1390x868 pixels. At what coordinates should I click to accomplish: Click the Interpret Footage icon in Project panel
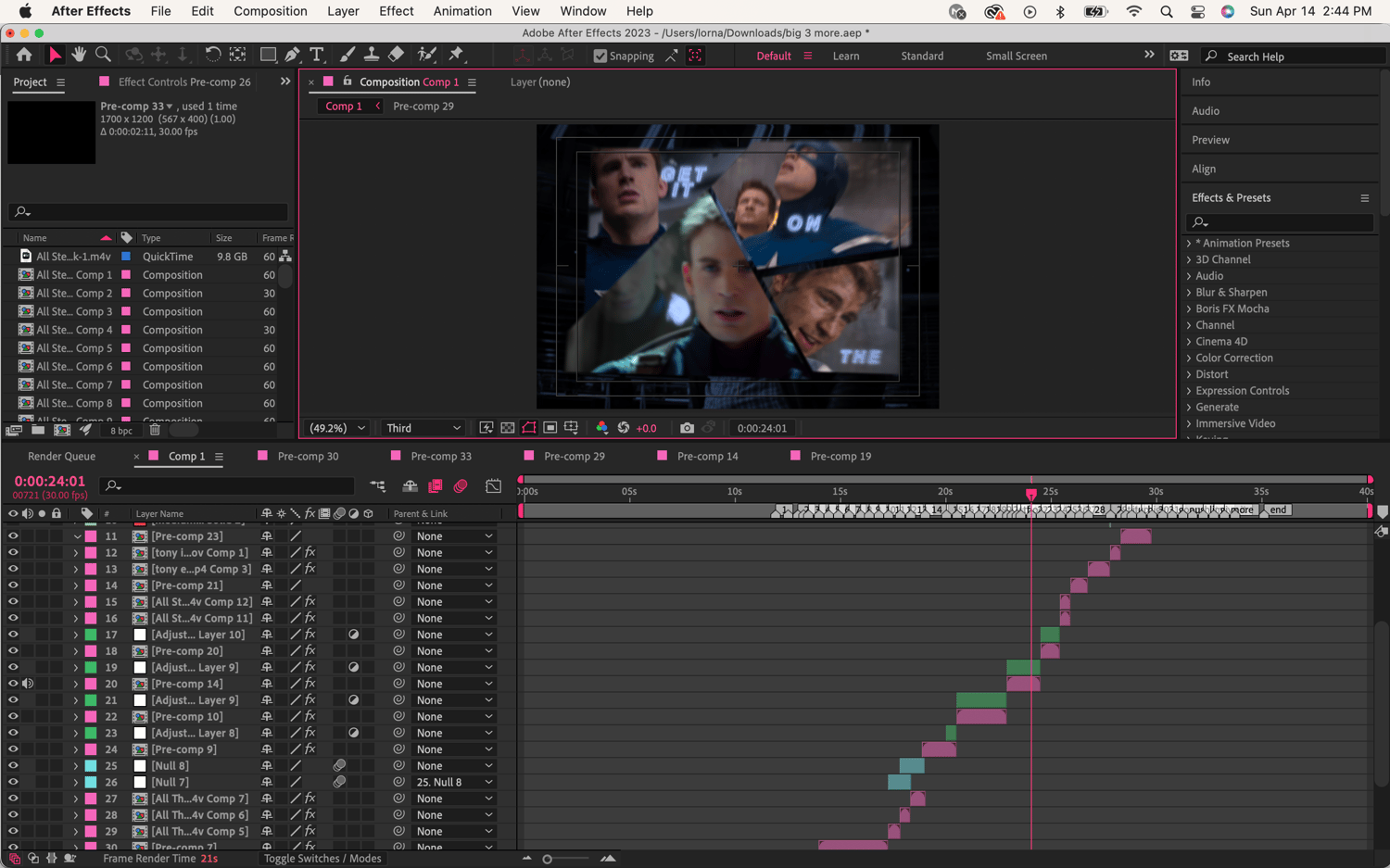14,430
